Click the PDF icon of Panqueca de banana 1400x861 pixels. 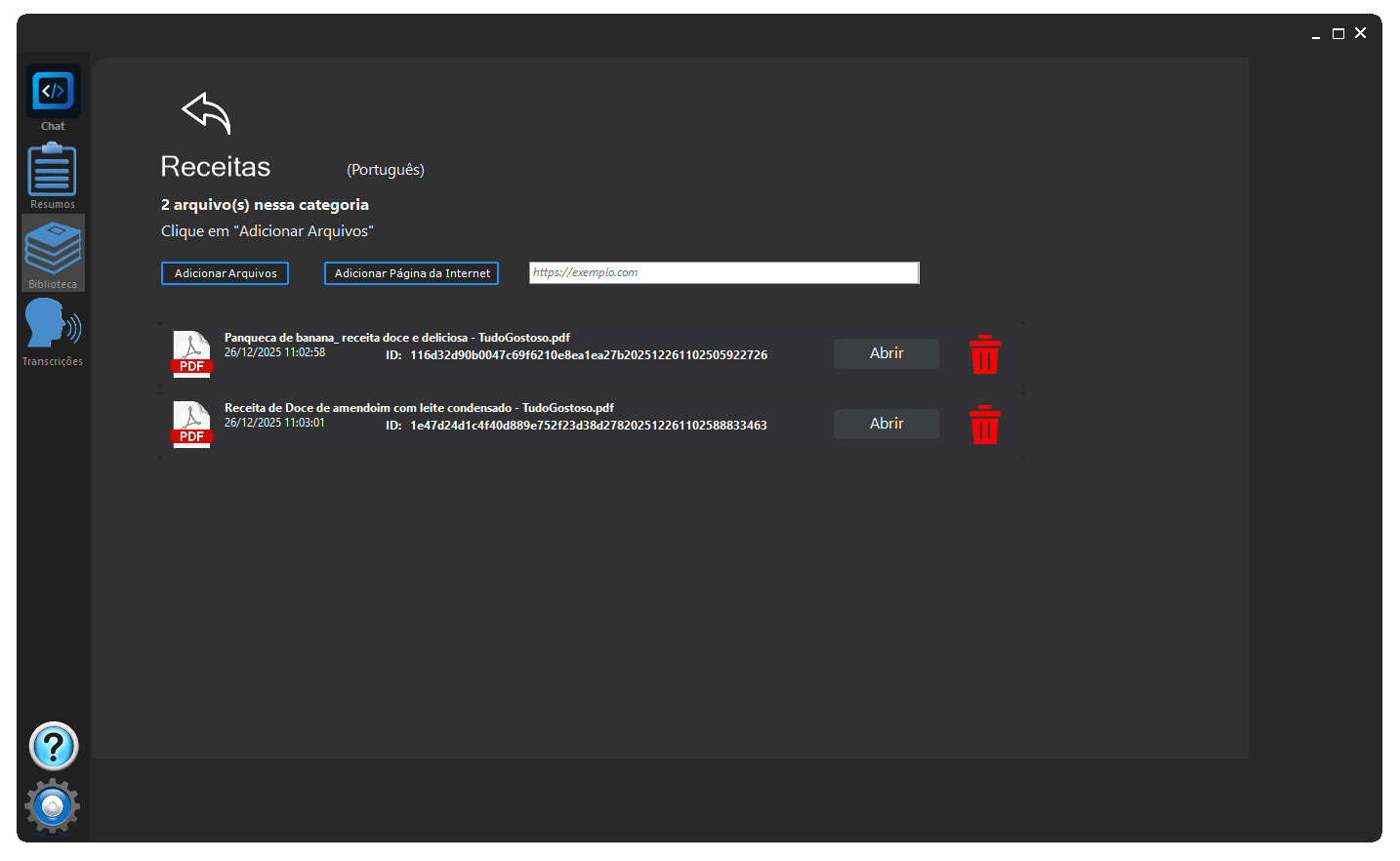191,353
